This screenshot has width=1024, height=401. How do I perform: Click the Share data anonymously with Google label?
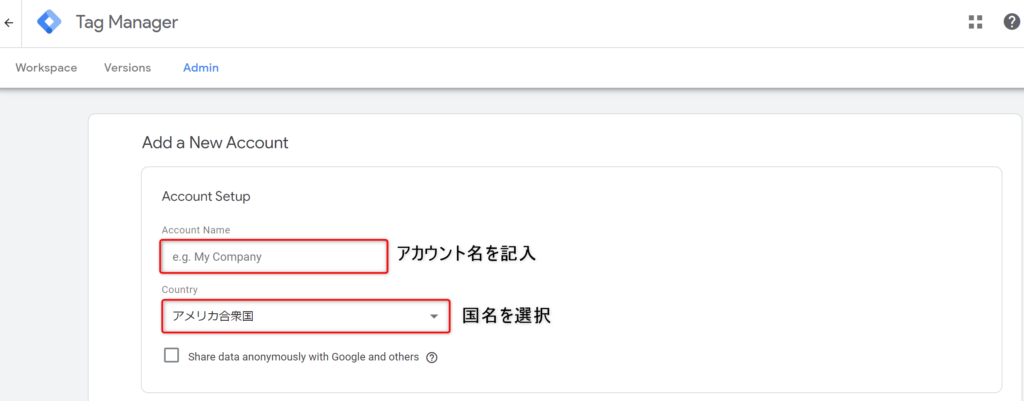click(x=303, y=357)
